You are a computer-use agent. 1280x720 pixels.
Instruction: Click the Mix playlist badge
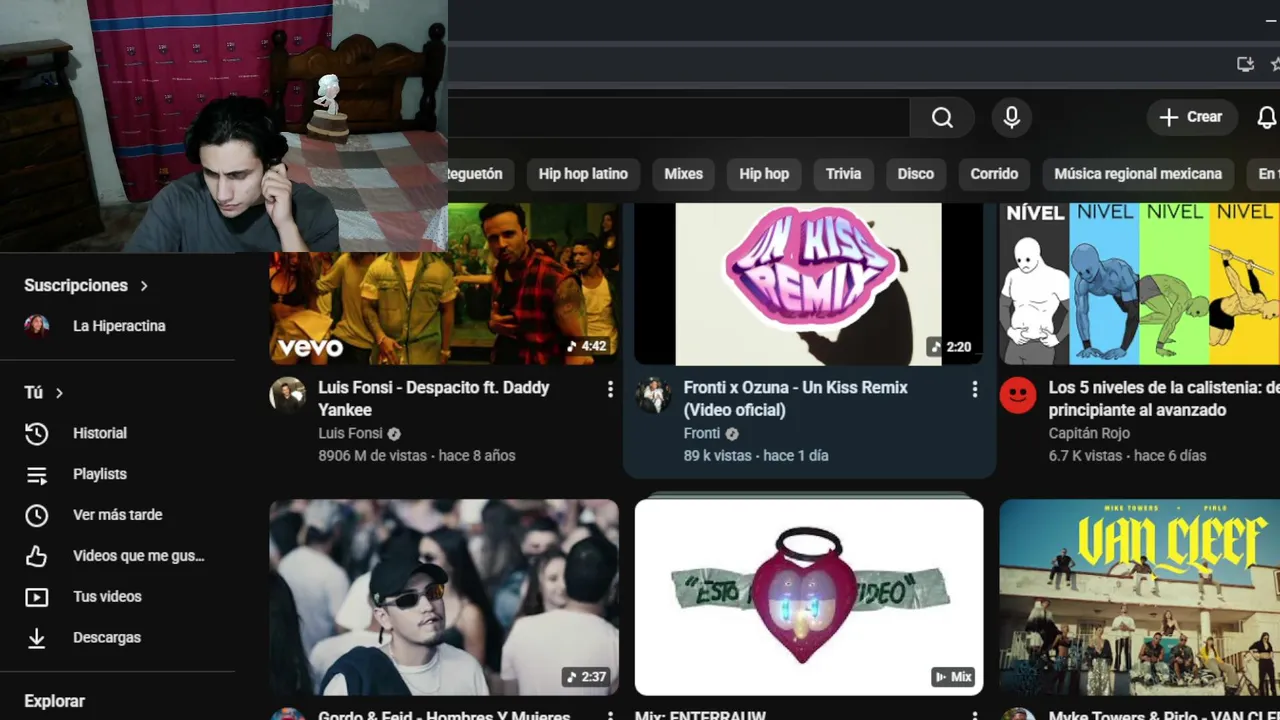(953, 677)
